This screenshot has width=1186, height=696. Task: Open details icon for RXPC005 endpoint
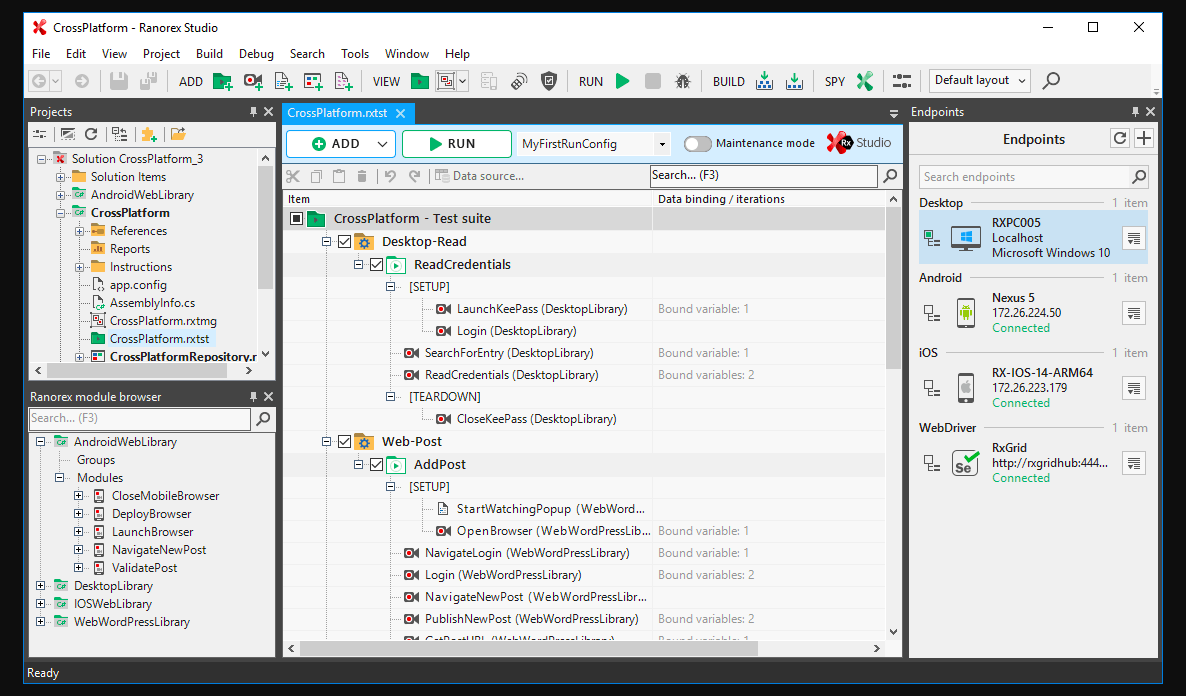click(1133, 238)
